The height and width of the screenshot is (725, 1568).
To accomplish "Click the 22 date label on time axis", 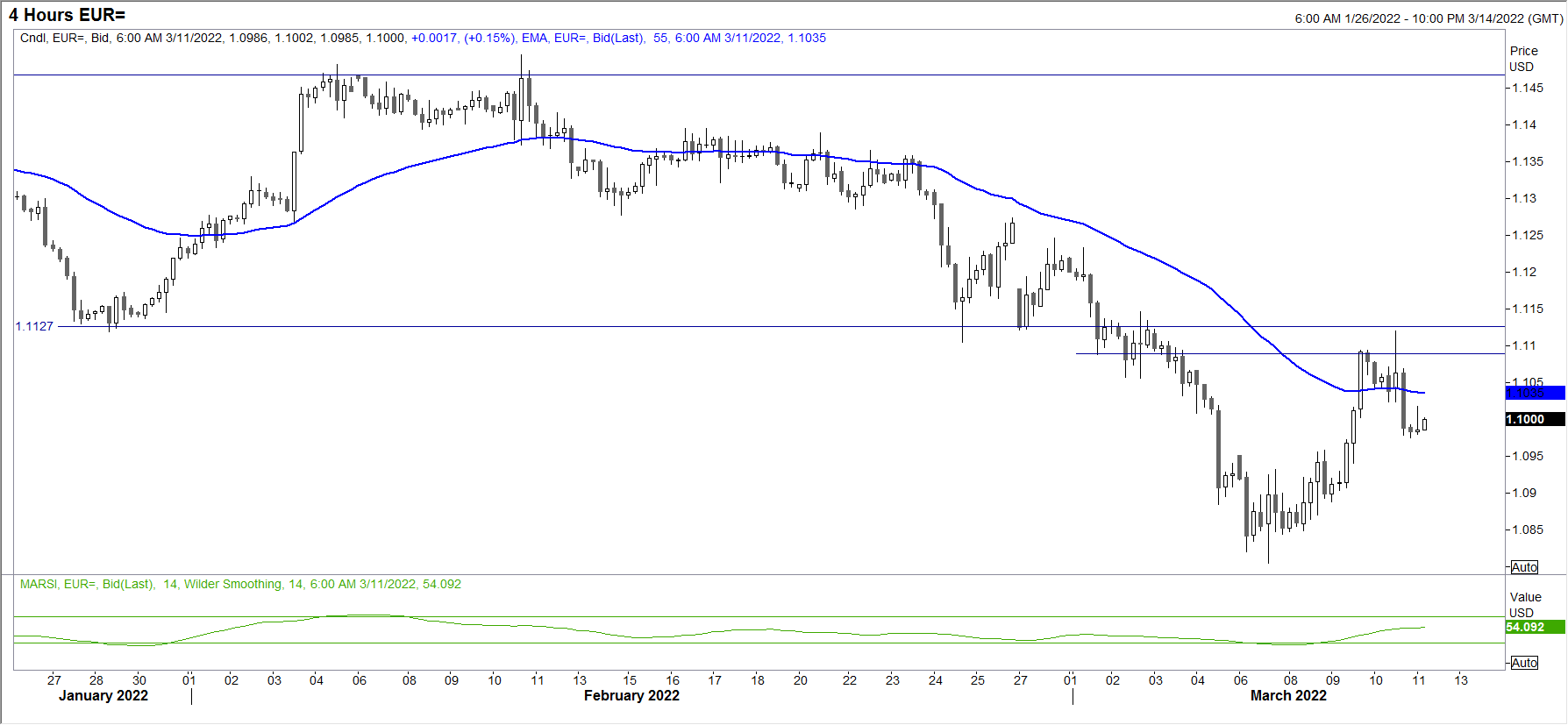I will (x=850, y=679).
